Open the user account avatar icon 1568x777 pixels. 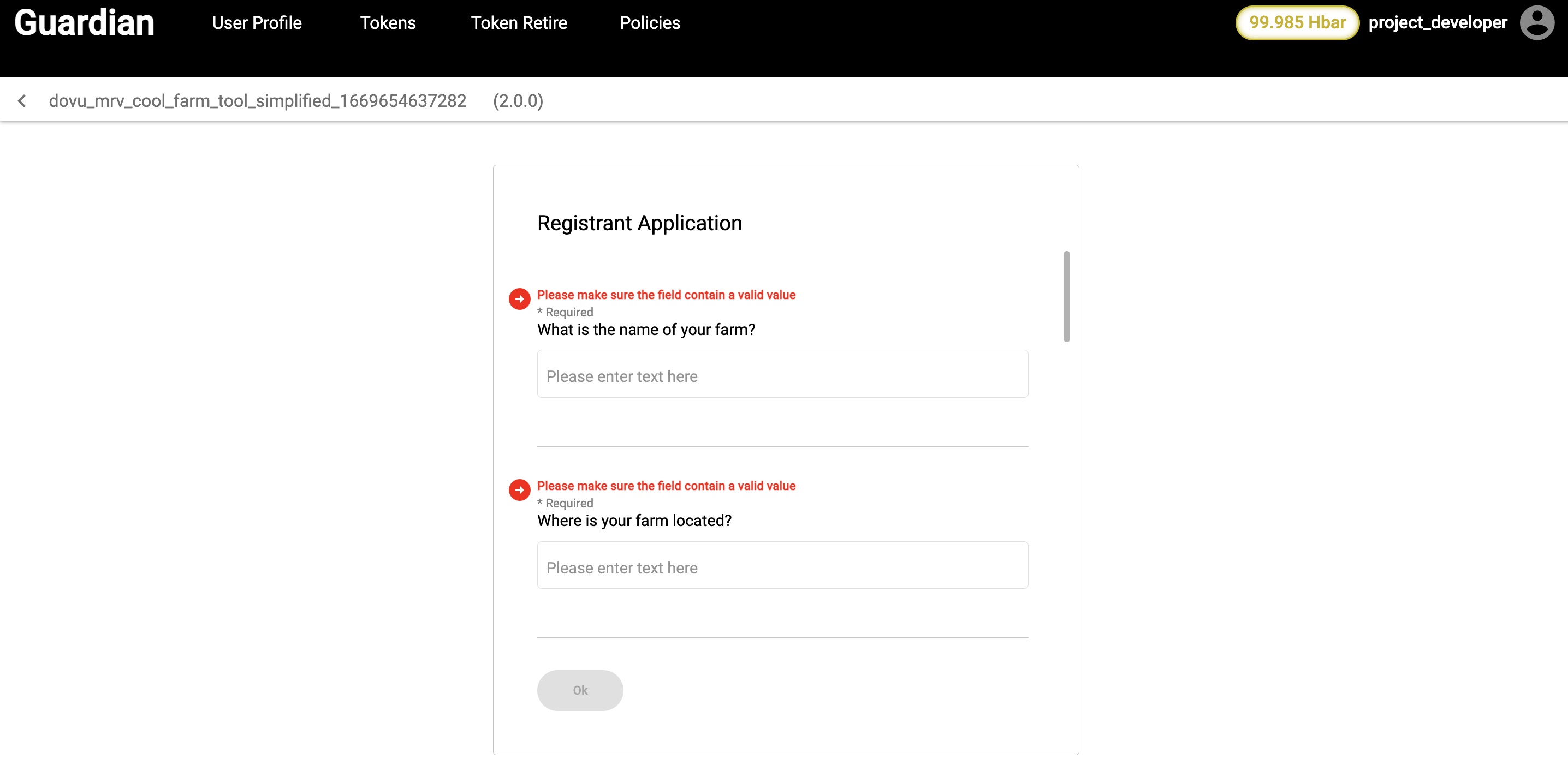(x=1536, y=23)
